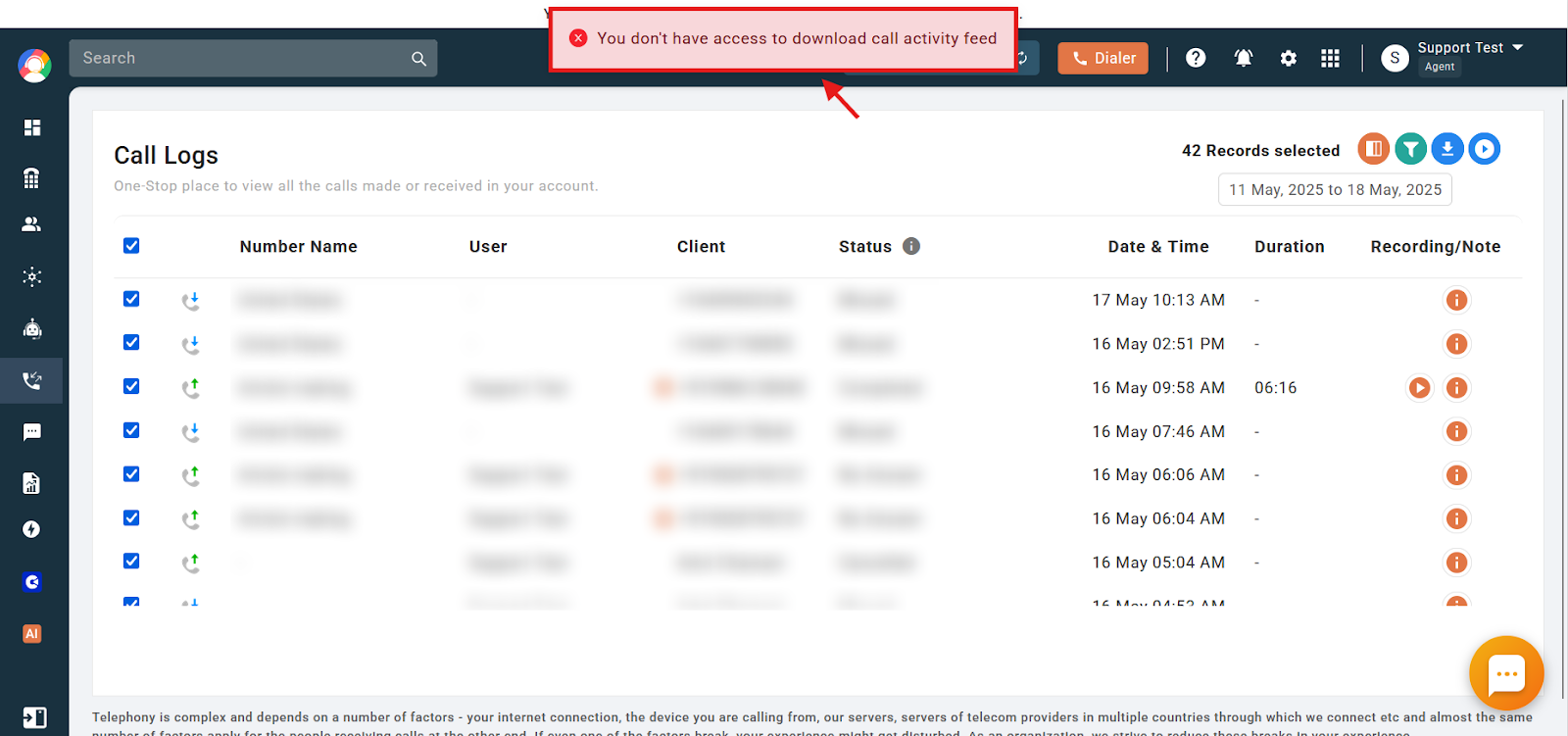Play recording for 16 May 09:58 AM call
This screenshot has height=736, width=1568.
[x=1419, y=388]
